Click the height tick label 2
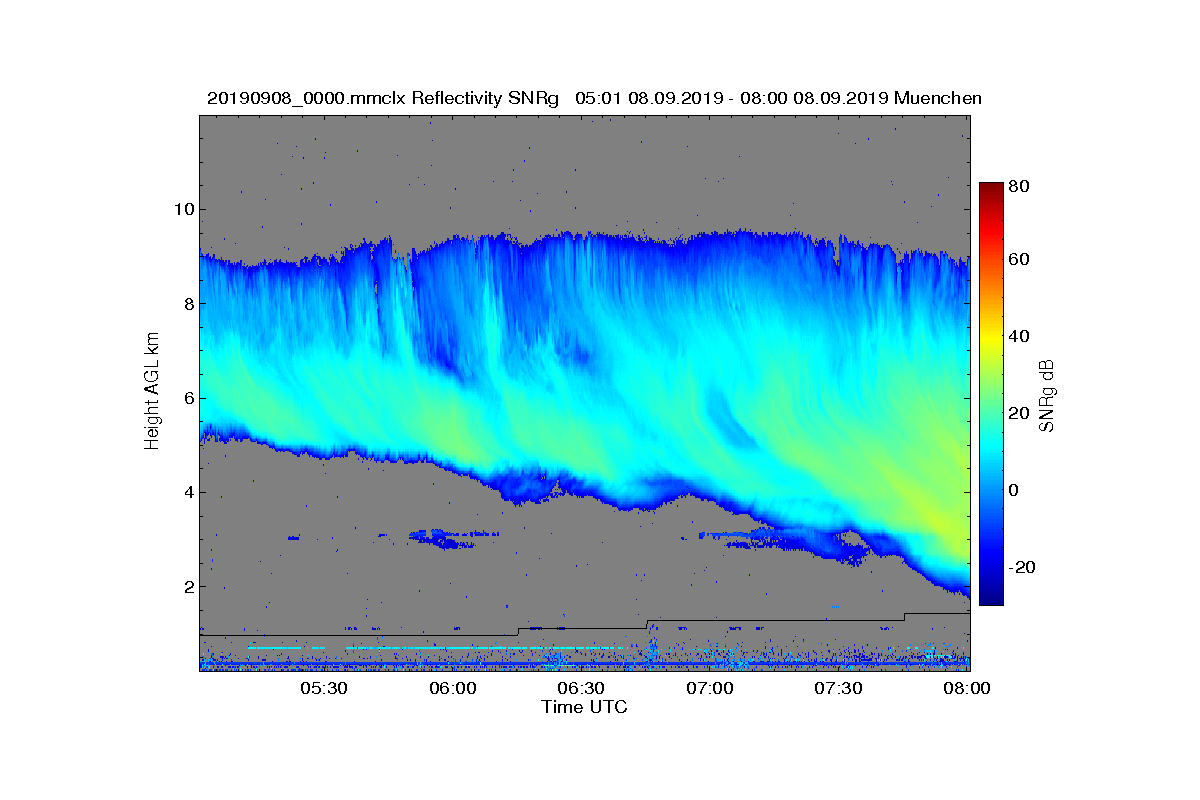Viewport: 1200px width, 800px height. tap(187, 586)
